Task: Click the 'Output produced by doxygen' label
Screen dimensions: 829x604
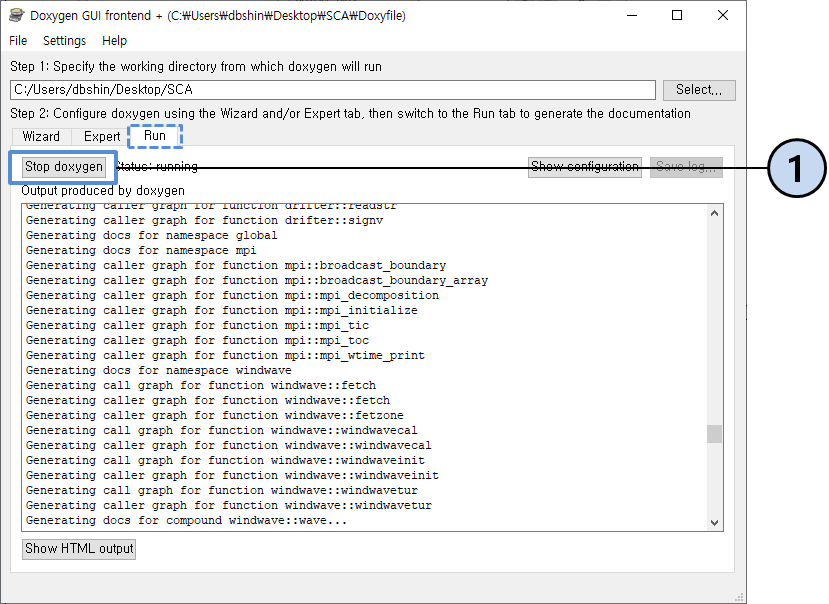Action: pos(103,190)
